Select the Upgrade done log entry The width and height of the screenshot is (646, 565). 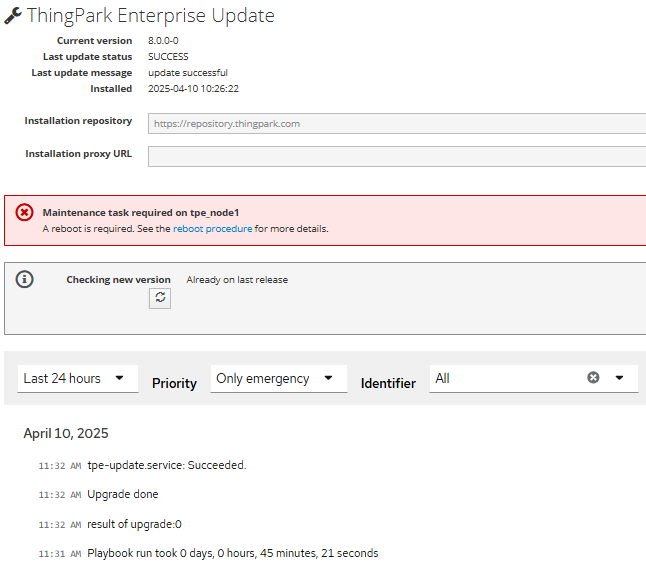(x=123, y=494)
